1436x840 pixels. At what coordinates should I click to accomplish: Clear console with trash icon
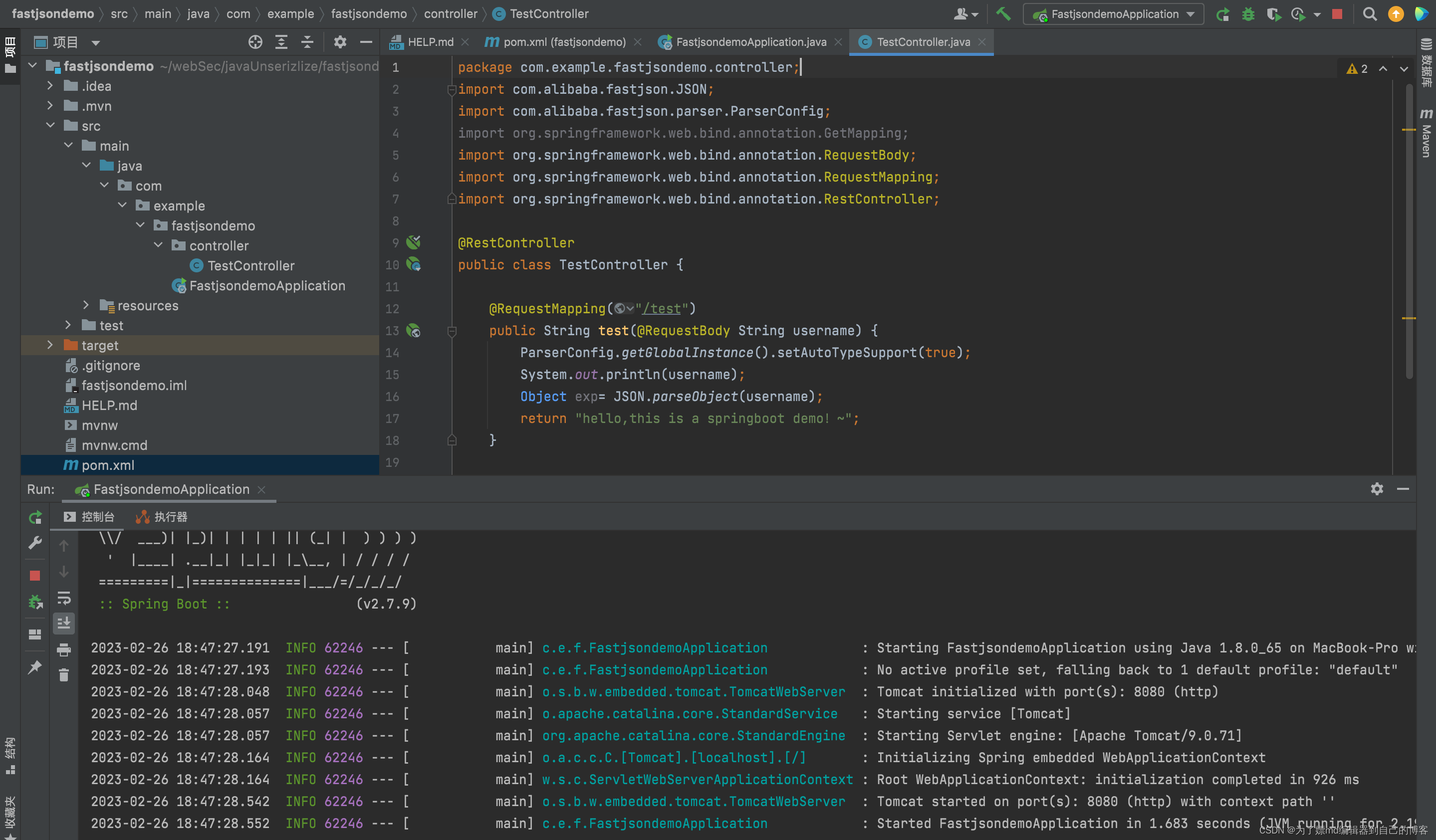pos(64,675)
